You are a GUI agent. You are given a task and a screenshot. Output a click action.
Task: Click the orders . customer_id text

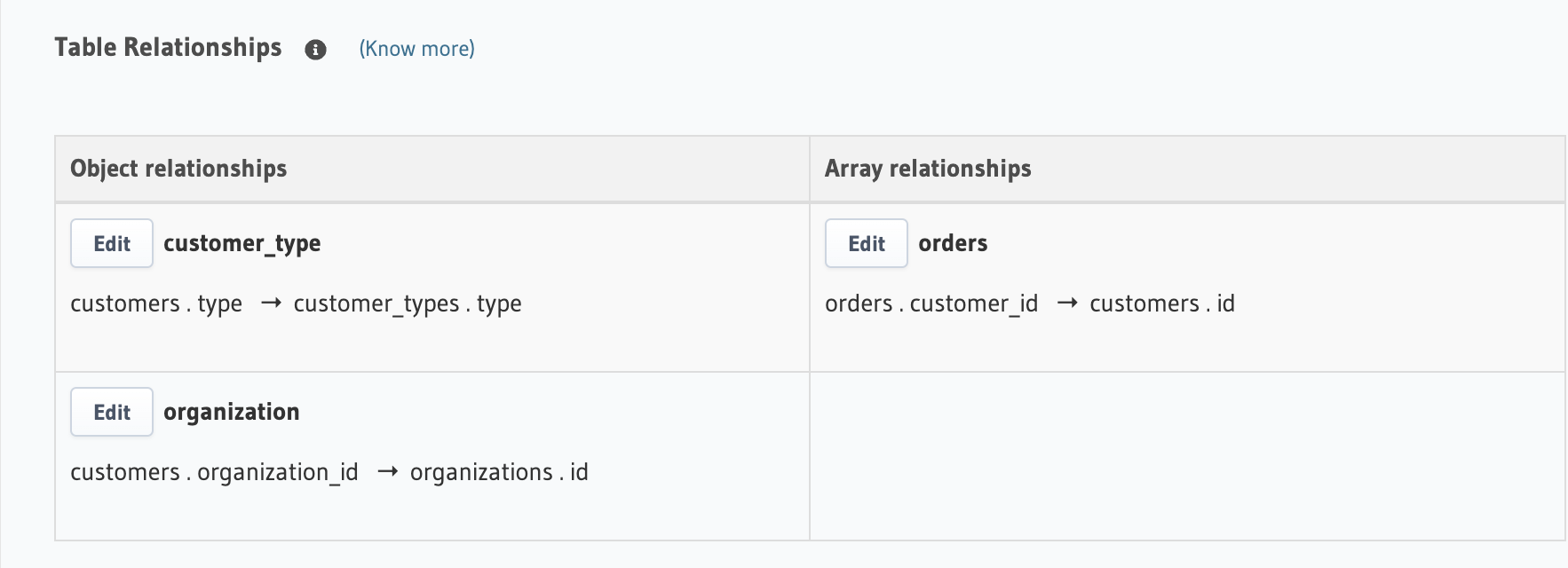(x=931, y=304)
